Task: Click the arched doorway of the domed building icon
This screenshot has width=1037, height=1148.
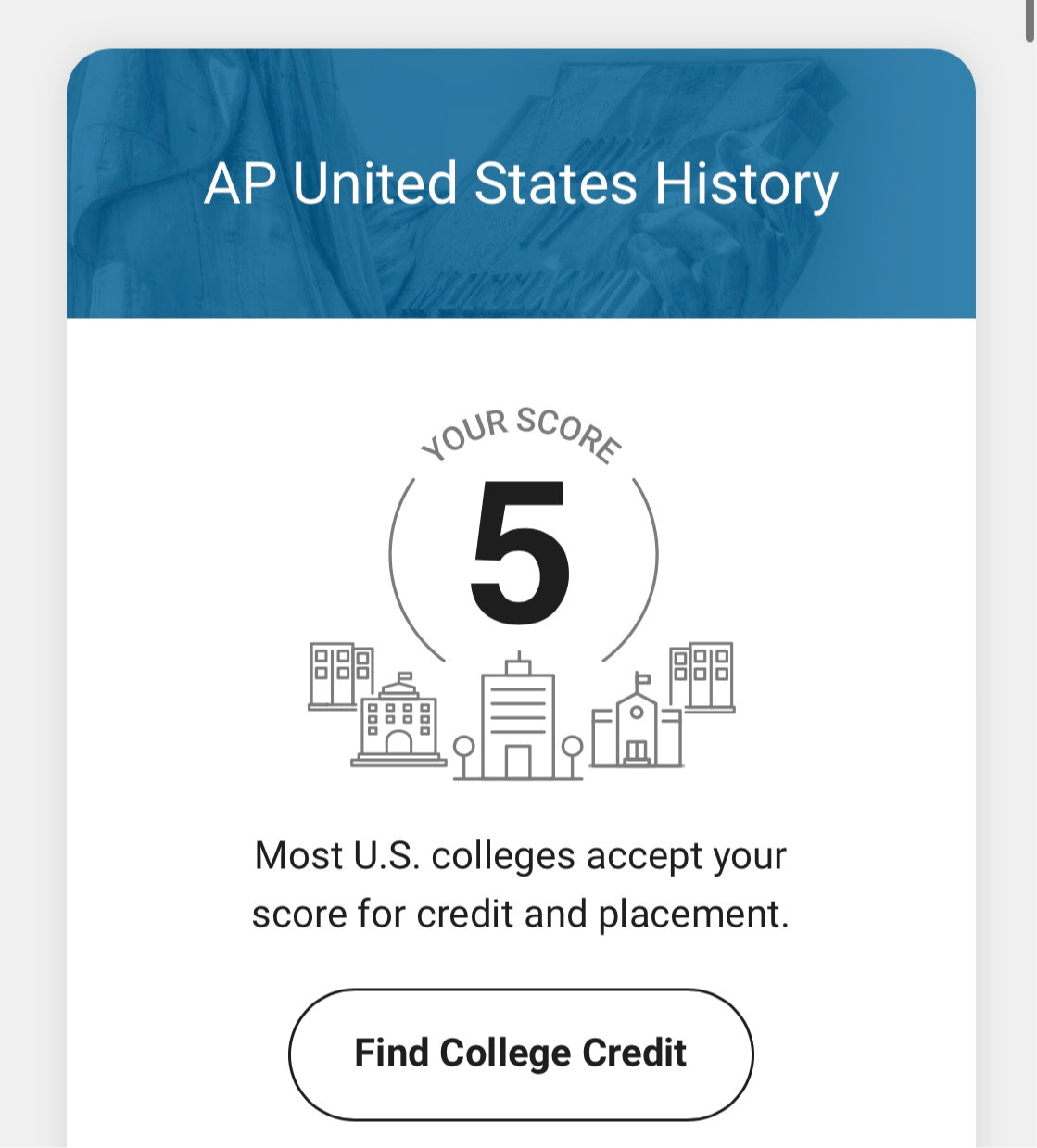Action: [x=398, y=744]
